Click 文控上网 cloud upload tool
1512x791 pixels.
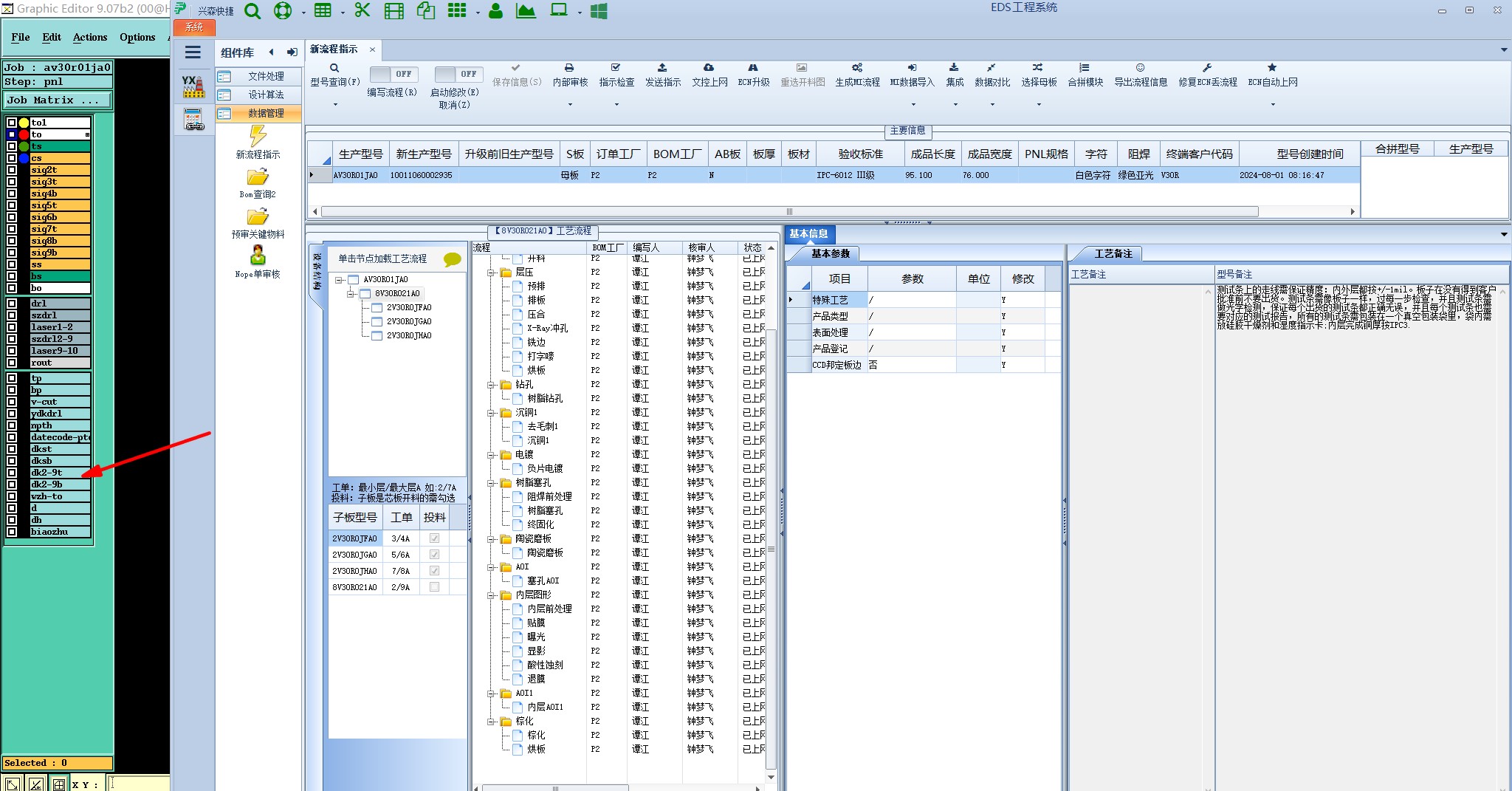(709, 75)
